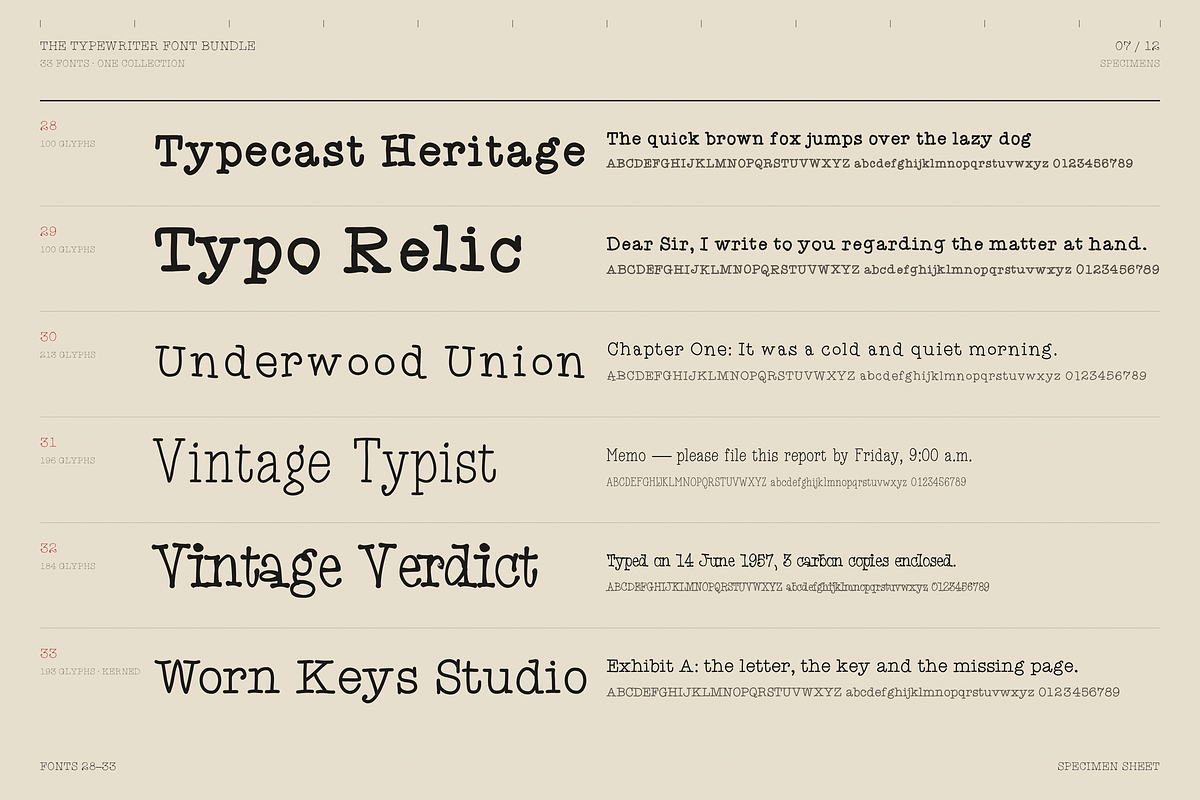Click the '213 GLYPHS' label
This screenshot has height=800, width=1200.
tap(68, 355)
